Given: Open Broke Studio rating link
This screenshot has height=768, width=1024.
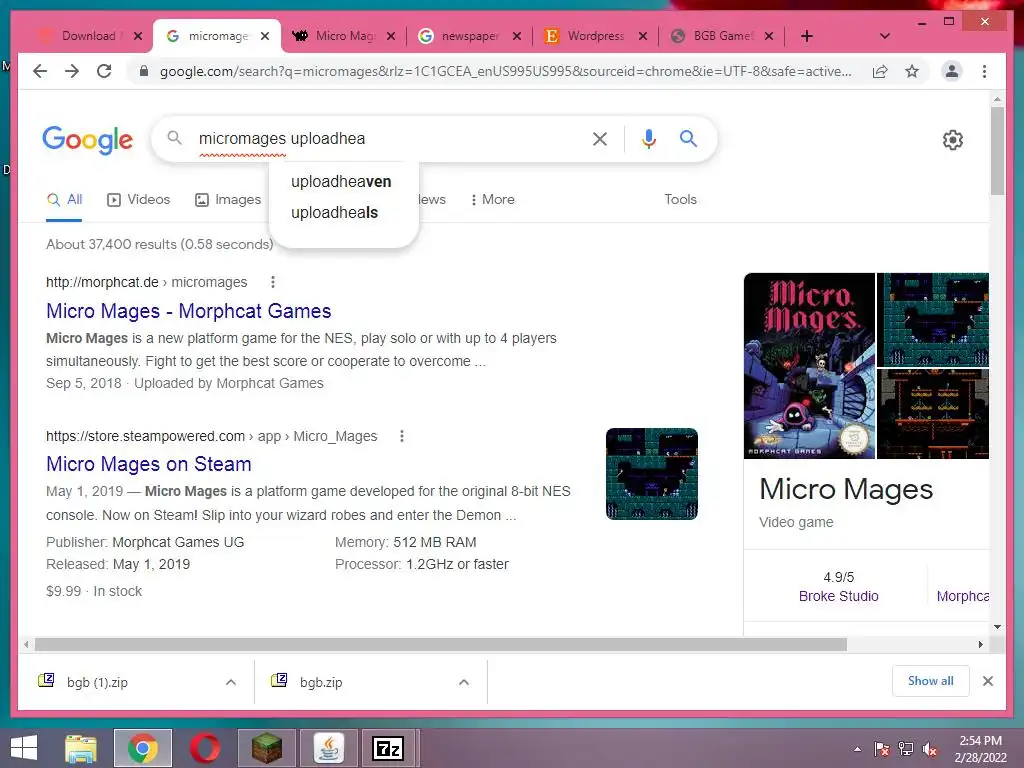Looking at the screenshot, I should (x=839, y=596).
